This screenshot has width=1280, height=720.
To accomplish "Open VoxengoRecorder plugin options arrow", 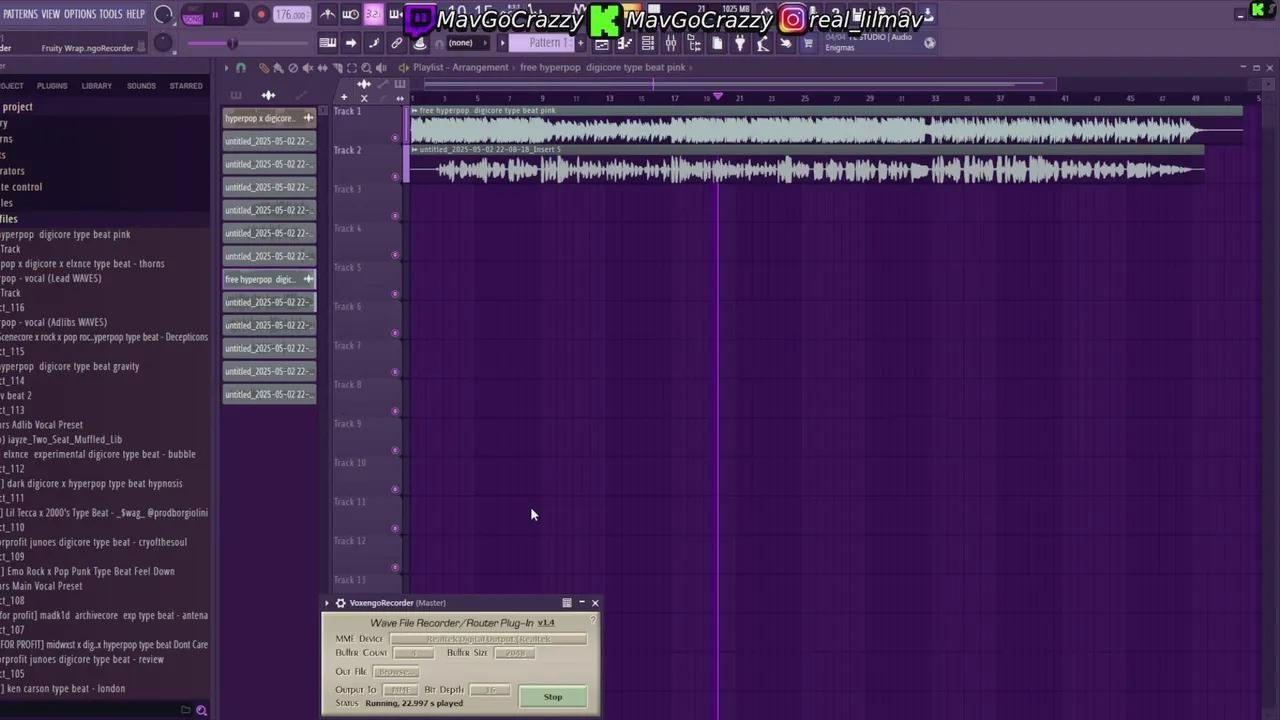I will click(326, 603).
